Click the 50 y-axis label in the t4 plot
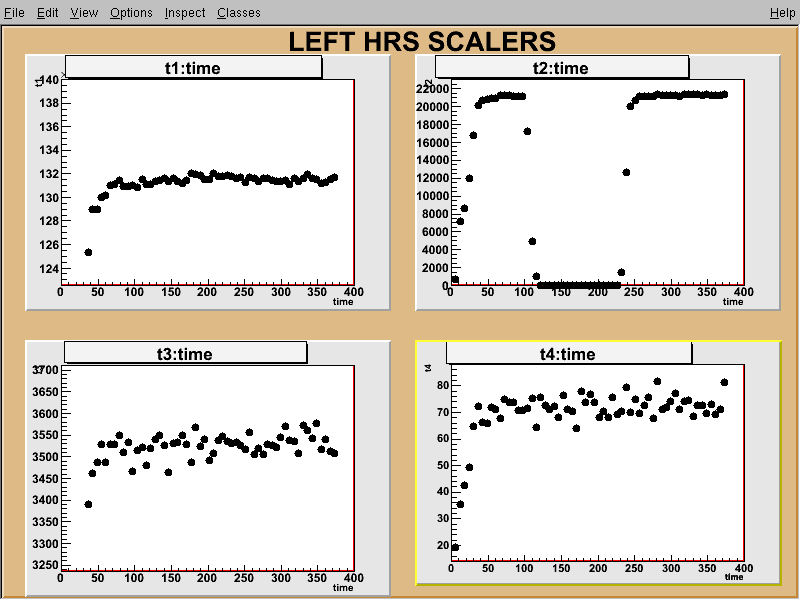Image resolution: width=800 pixels, height=600 pixels. (x=442, y=465)
